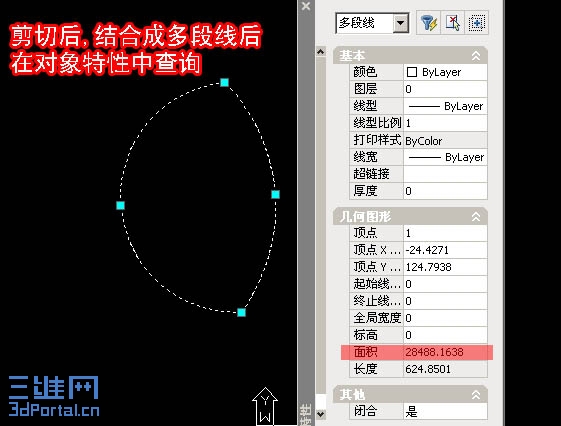Open the 线型 ByLayer value field
This screenshot has width=561, height=426.
tap(445, 106)
